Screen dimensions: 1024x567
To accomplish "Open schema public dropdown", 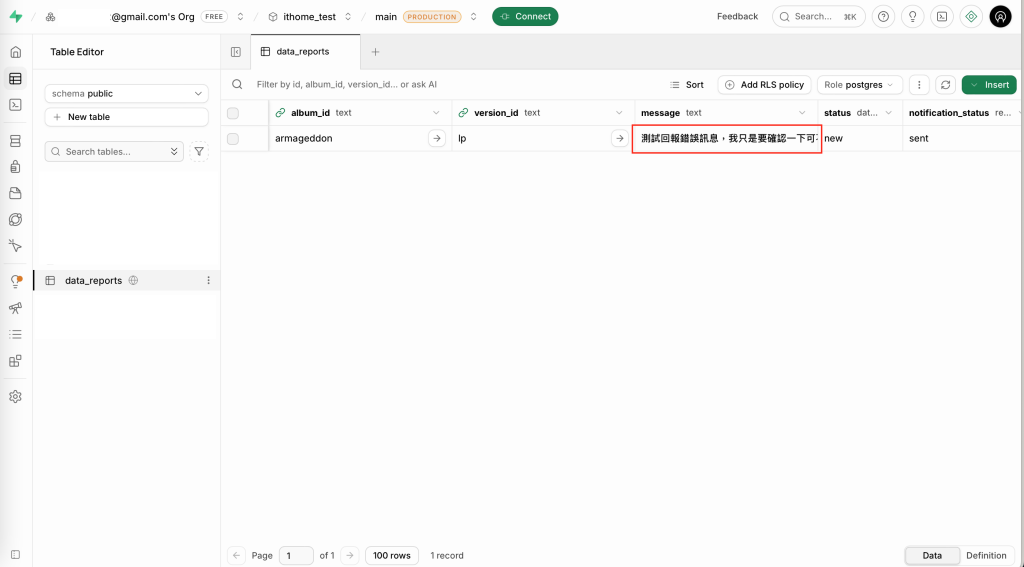I will [127, 93].
